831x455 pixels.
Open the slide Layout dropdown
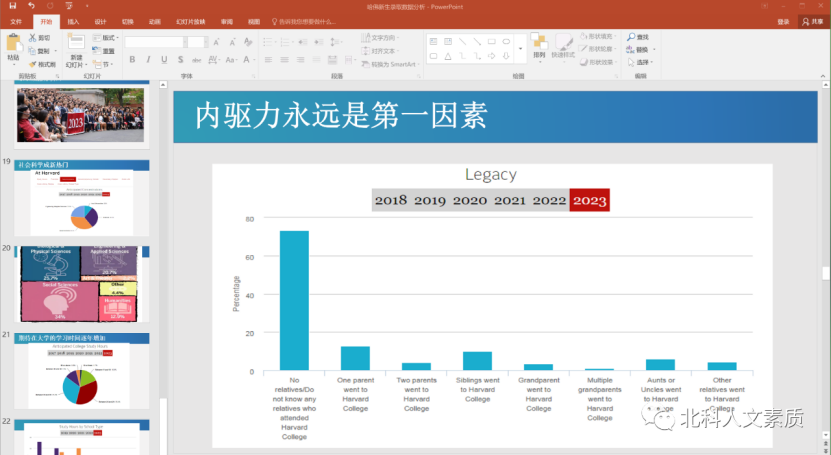108,38
